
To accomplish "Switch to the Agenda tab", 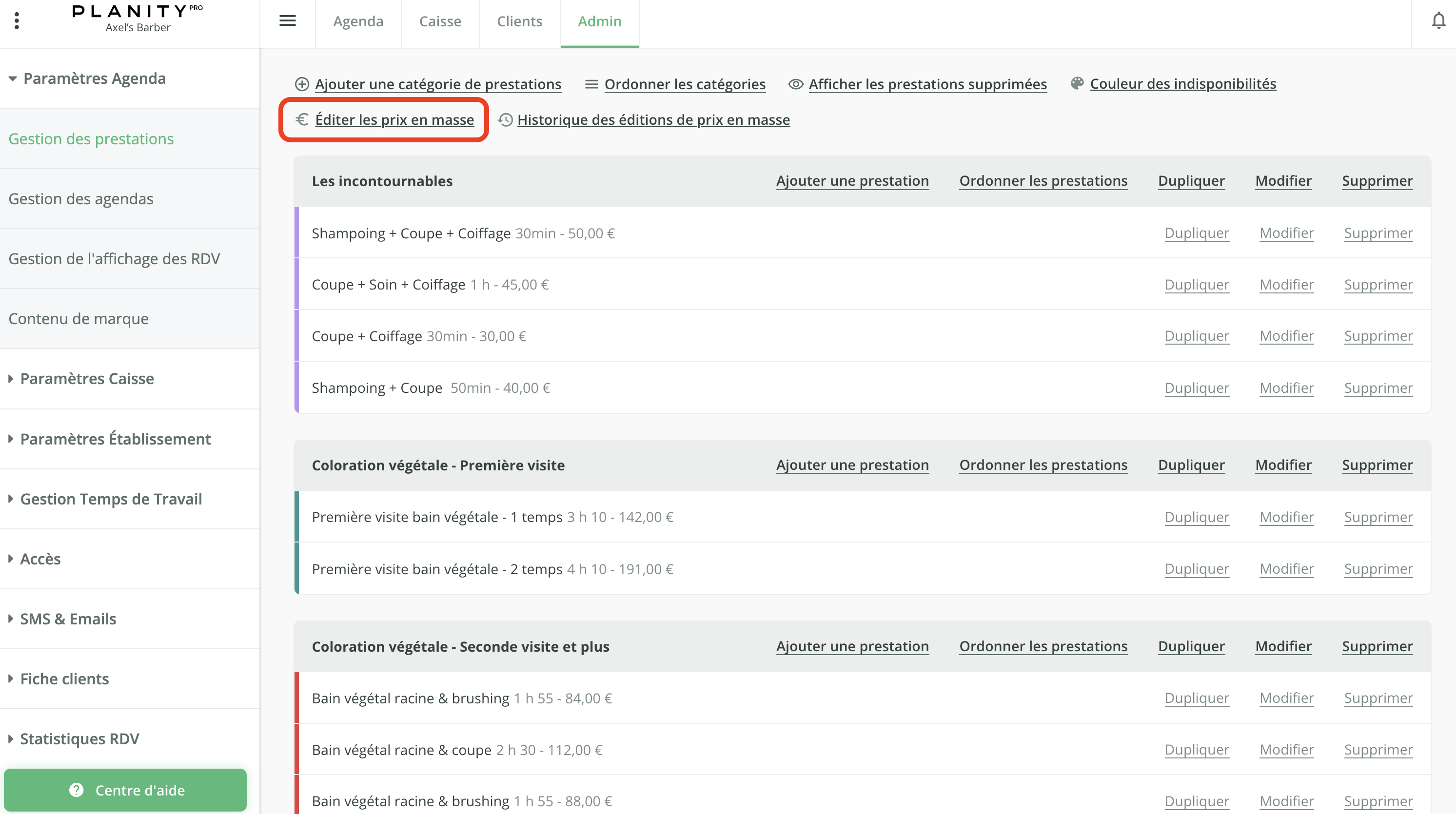I will [358, 21].
